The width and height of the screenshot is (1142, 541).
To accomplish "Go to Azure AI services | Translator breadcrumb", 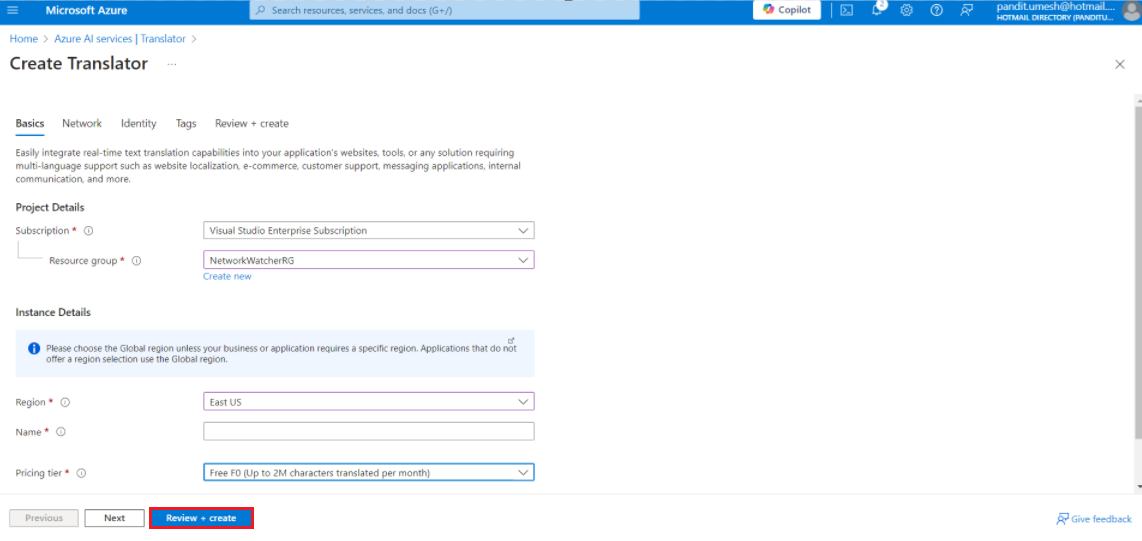I will (119, 39).
